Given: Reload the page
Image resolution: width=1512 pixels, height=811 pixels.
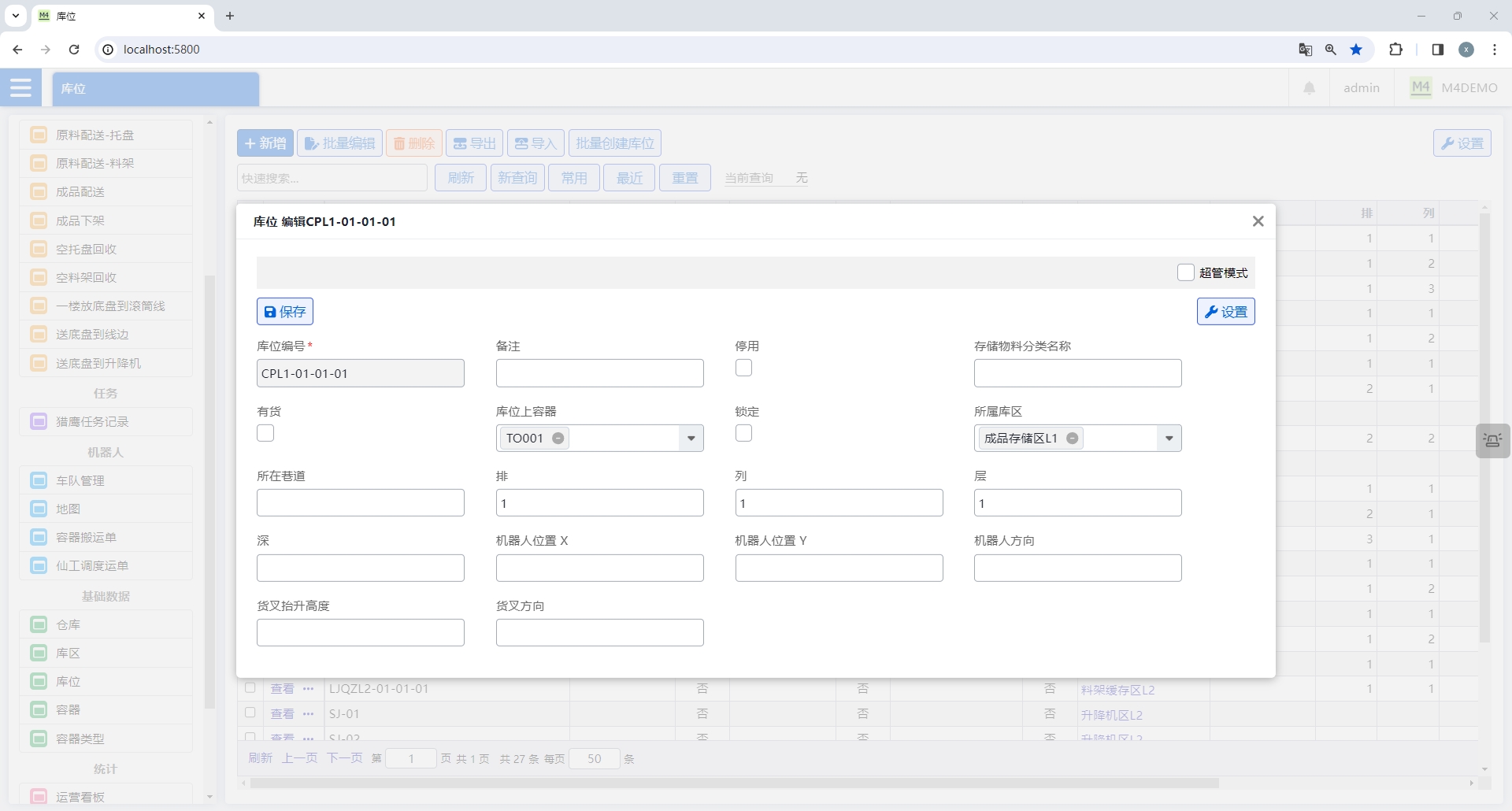Looking at the screenshot, I should (x=74, y=50).
